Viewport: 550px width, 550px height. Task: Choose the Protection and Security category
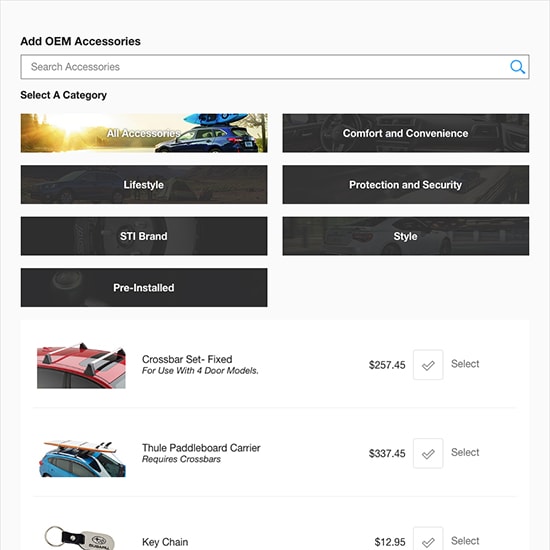[x=406, y=185]
